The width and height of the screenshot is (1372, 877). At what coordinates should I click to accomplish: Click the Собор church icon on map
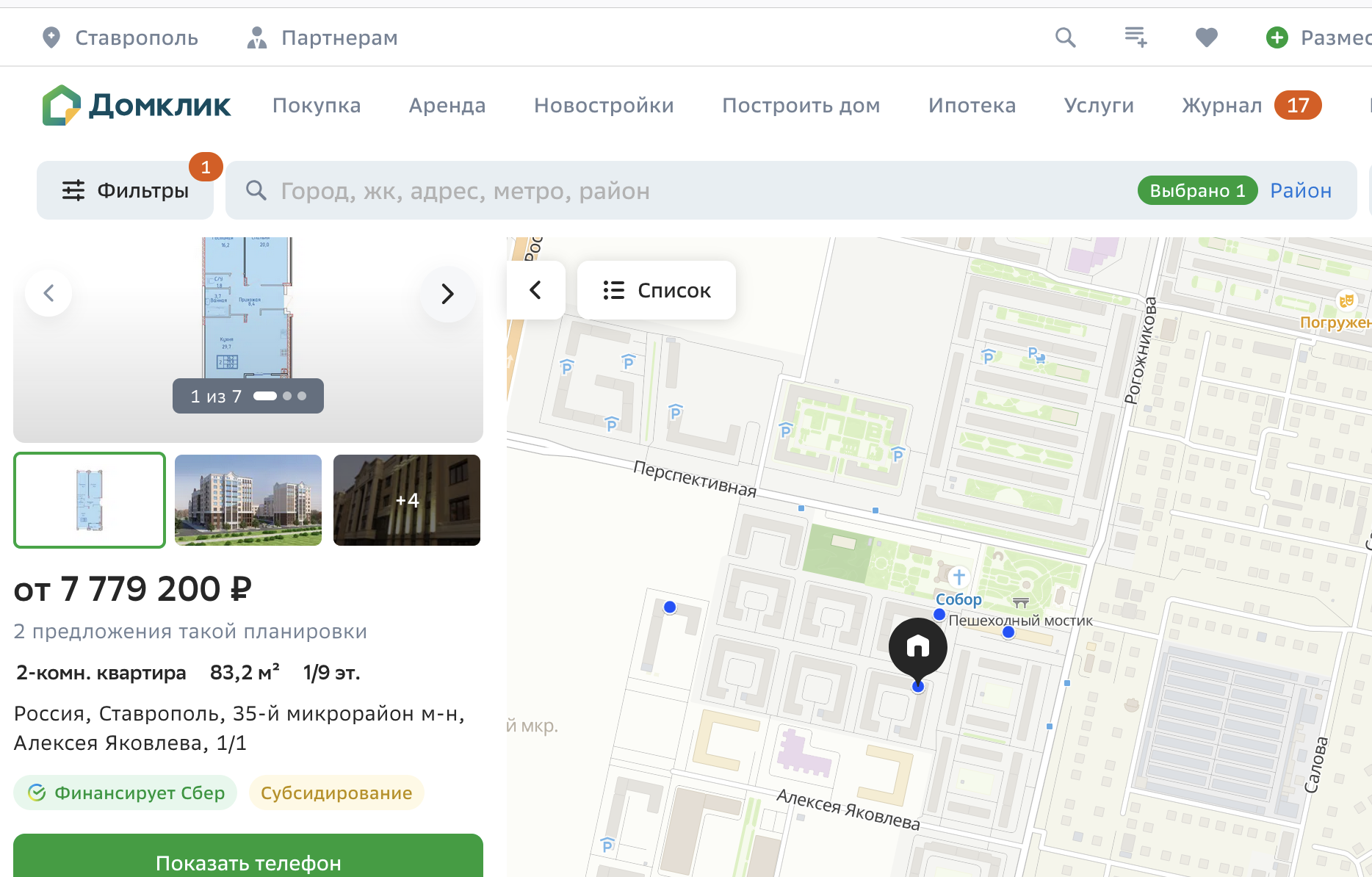tap(958, 577)
